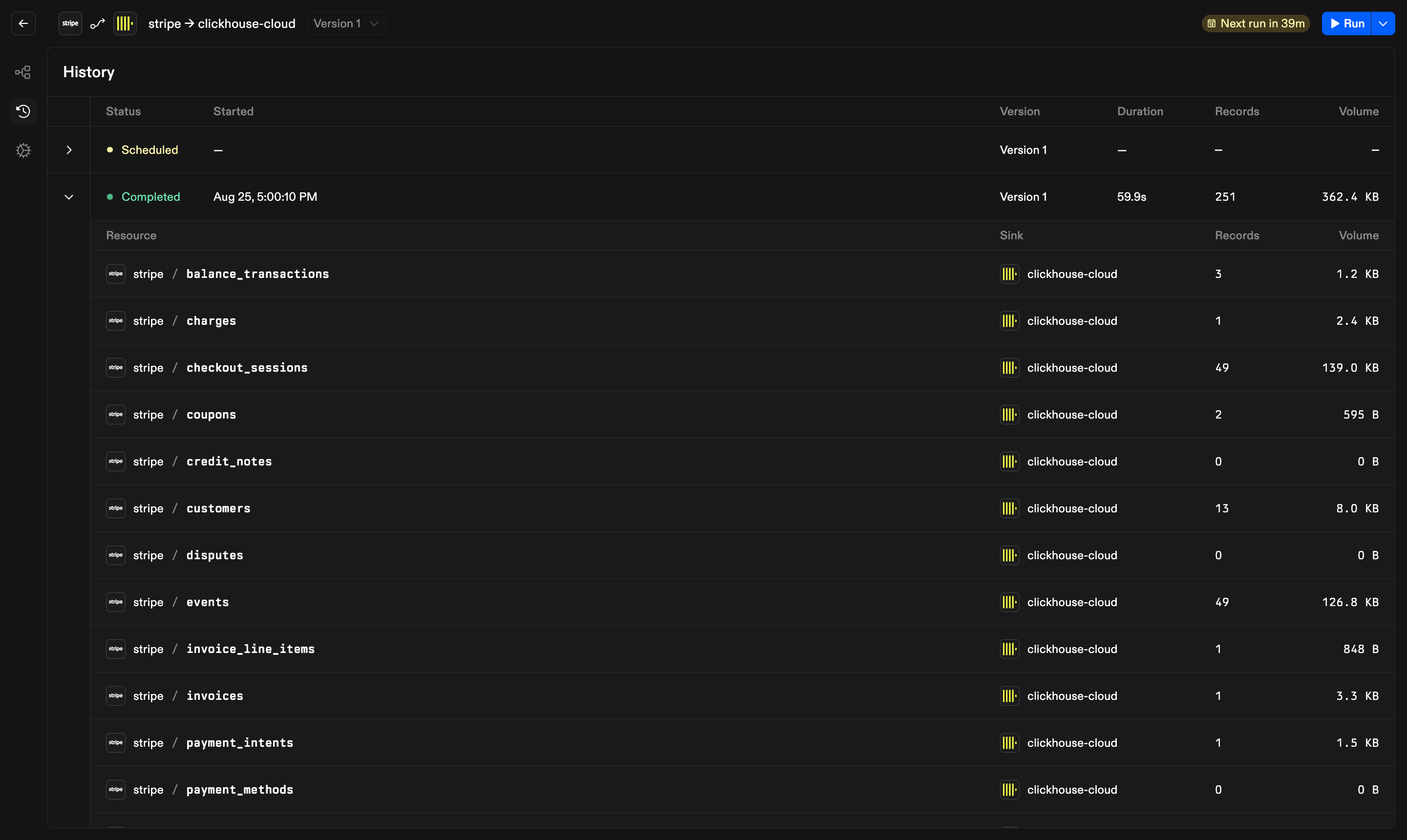
Task: Go back using the arrow button
Action: [23, 23]
